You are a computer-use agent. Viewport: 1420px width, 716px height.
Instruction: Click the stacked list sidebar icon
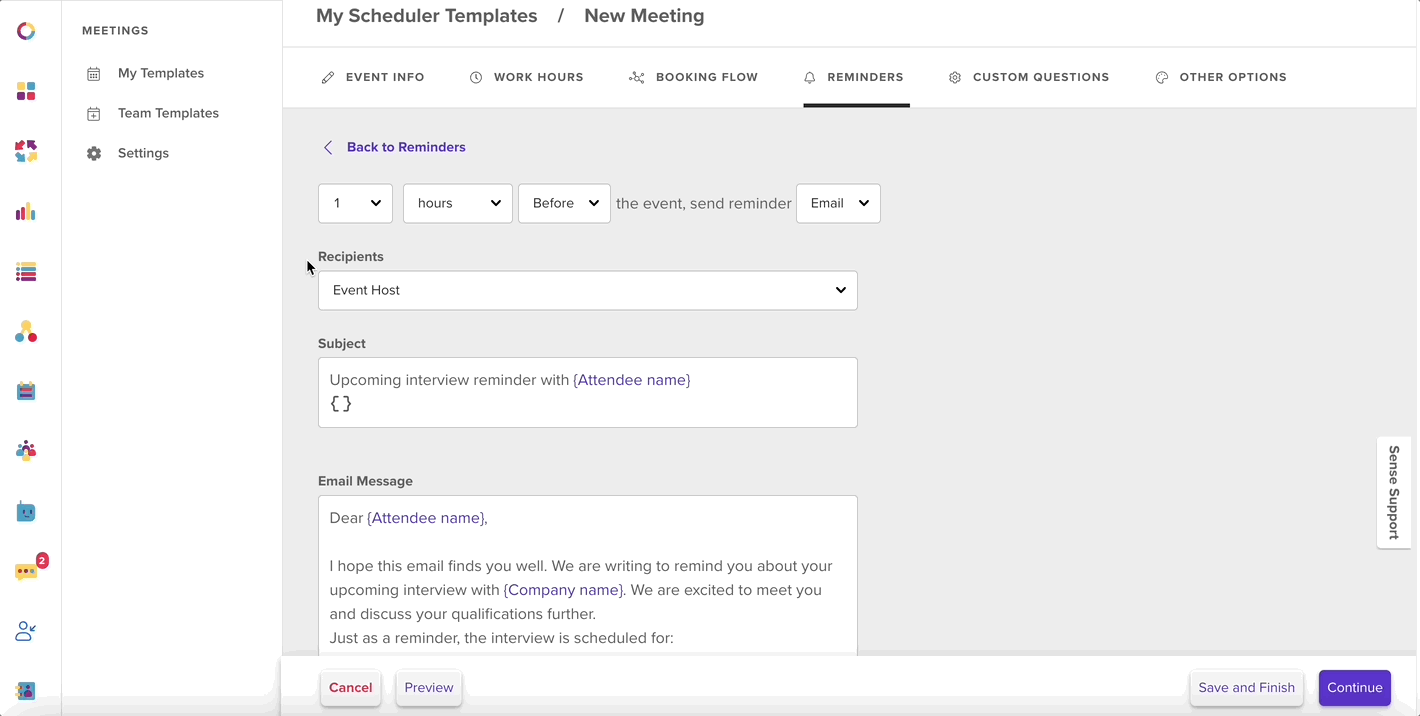[x=26, y=272]
